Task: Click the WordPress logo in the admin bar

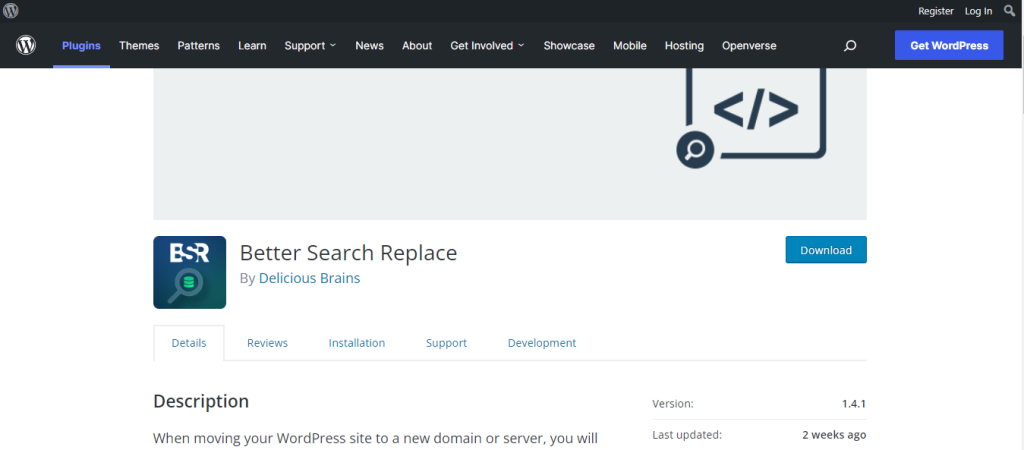Action: [10, 10]
